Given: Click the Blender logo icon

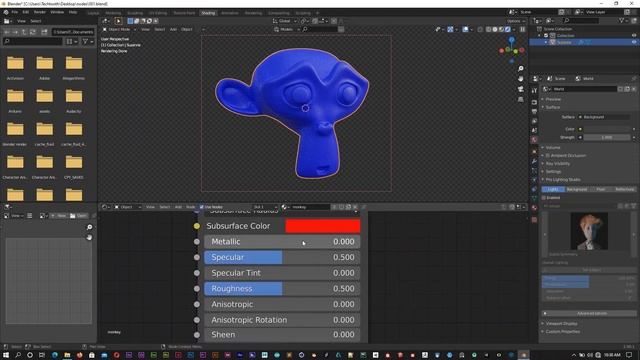Looking at the screenshot, I should (6, 12).
